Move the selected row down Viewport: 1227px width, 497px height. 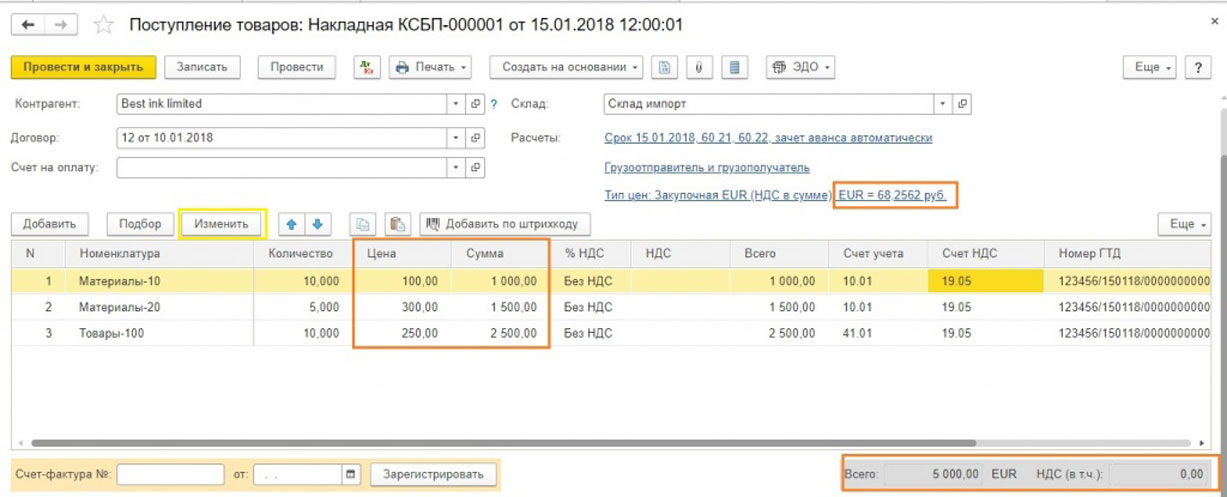pos(317,224)
